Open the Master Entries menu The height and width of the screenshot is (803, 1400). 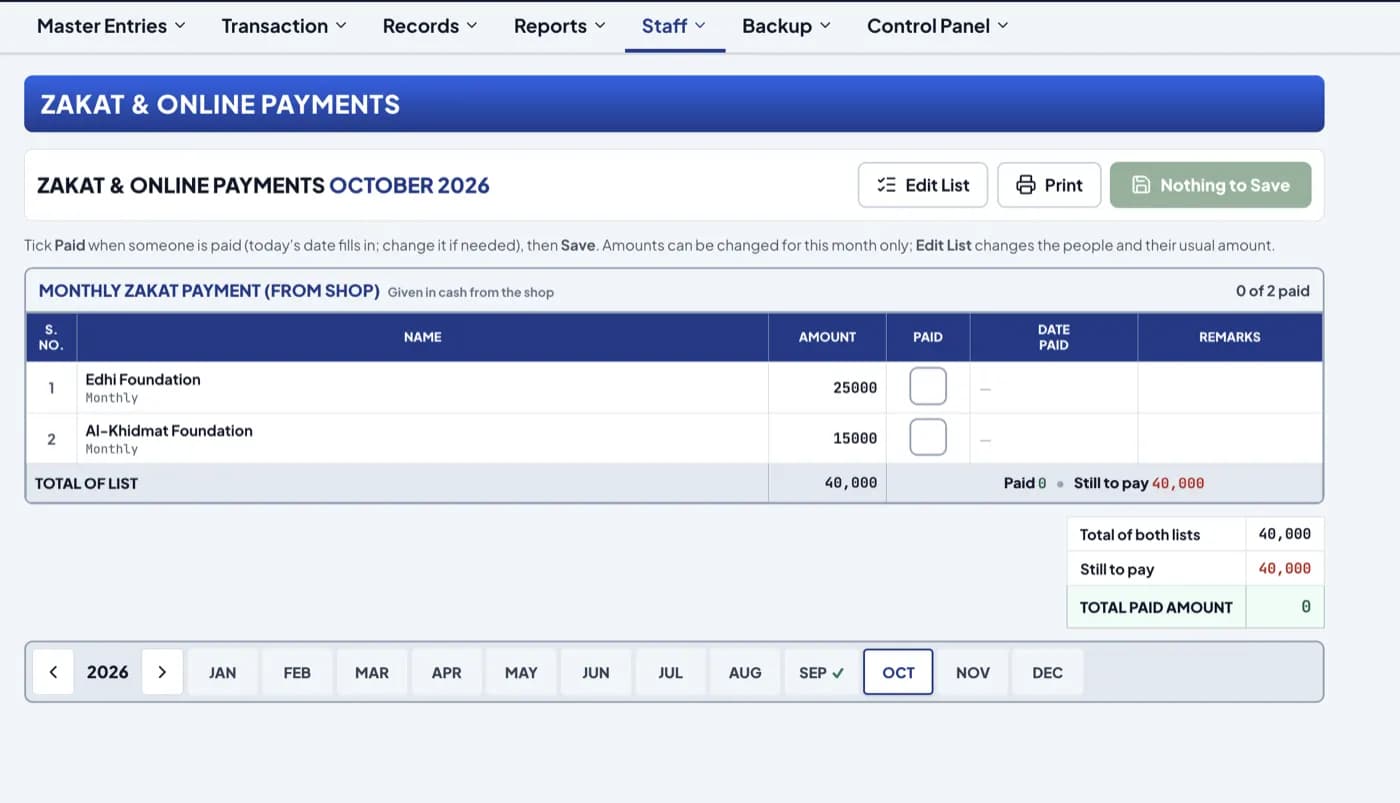pos(111,26)
